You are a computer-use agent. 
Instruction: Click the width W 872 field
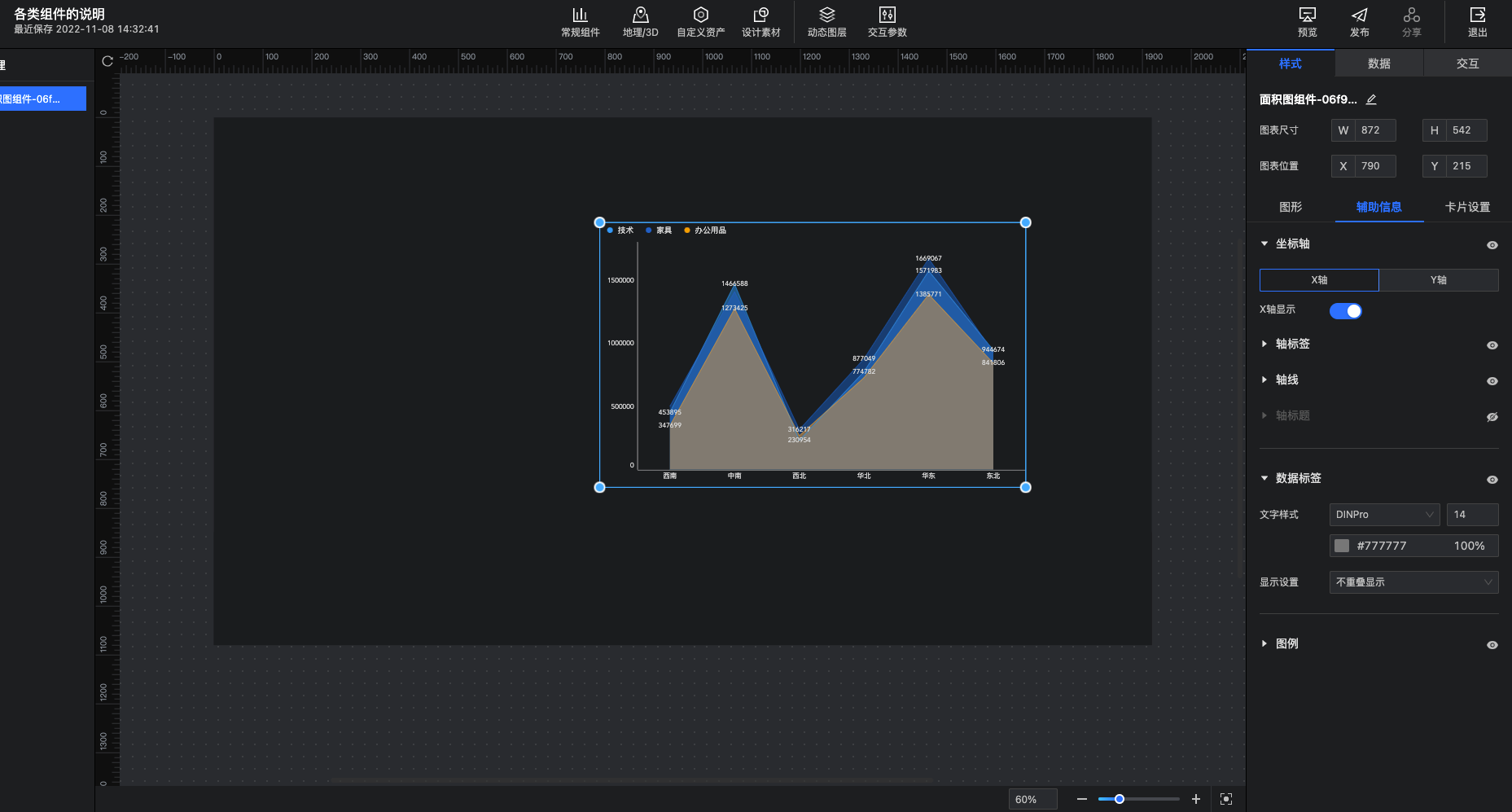[1364, 130]
